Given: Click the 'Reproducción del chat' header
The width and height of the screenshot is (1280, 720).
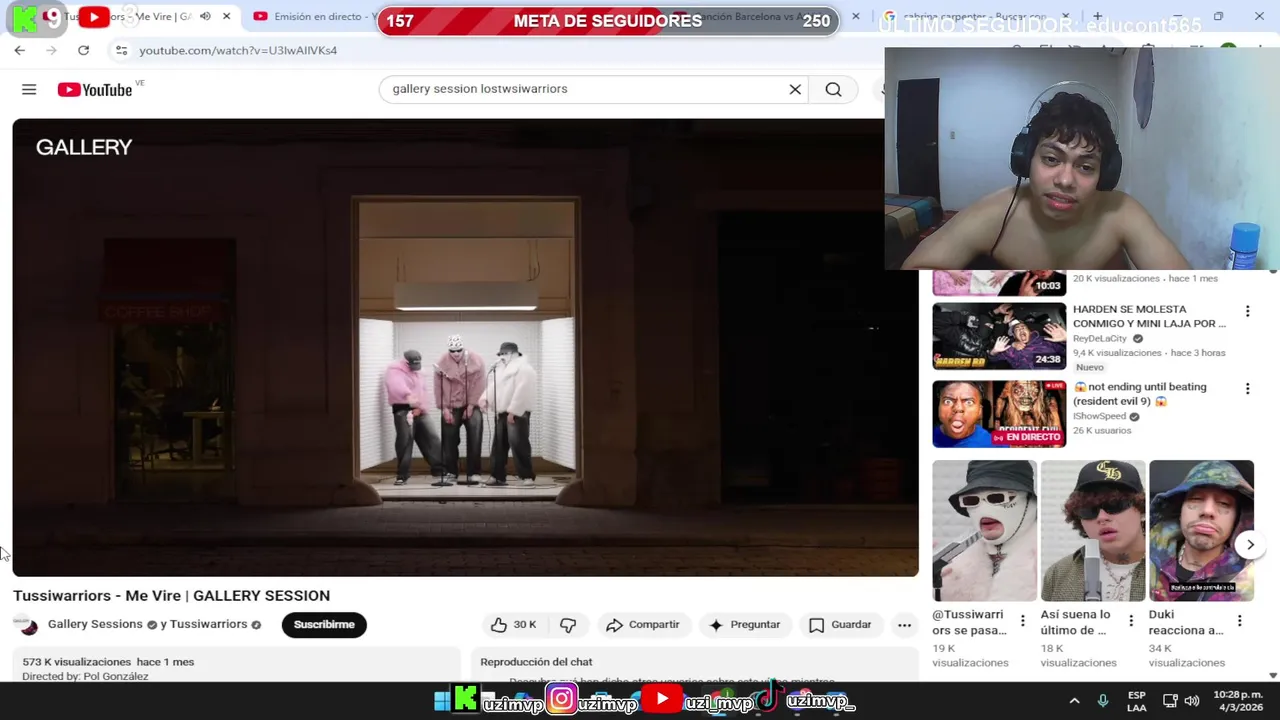Looking at the screenshot, I should [536, 662].
